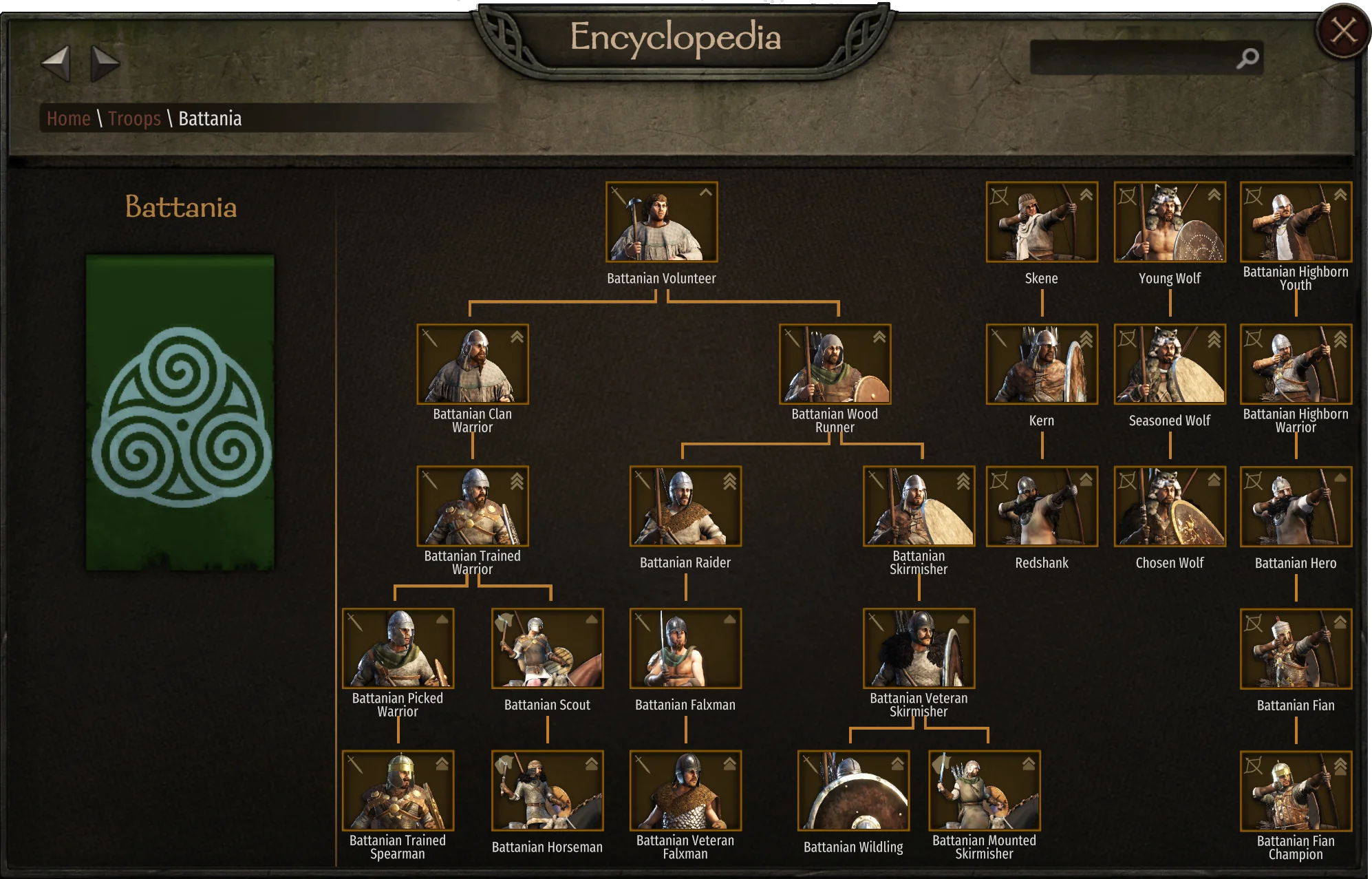Click the green Battania faction banner
The image size is (1372, 879).
point(180,412)
